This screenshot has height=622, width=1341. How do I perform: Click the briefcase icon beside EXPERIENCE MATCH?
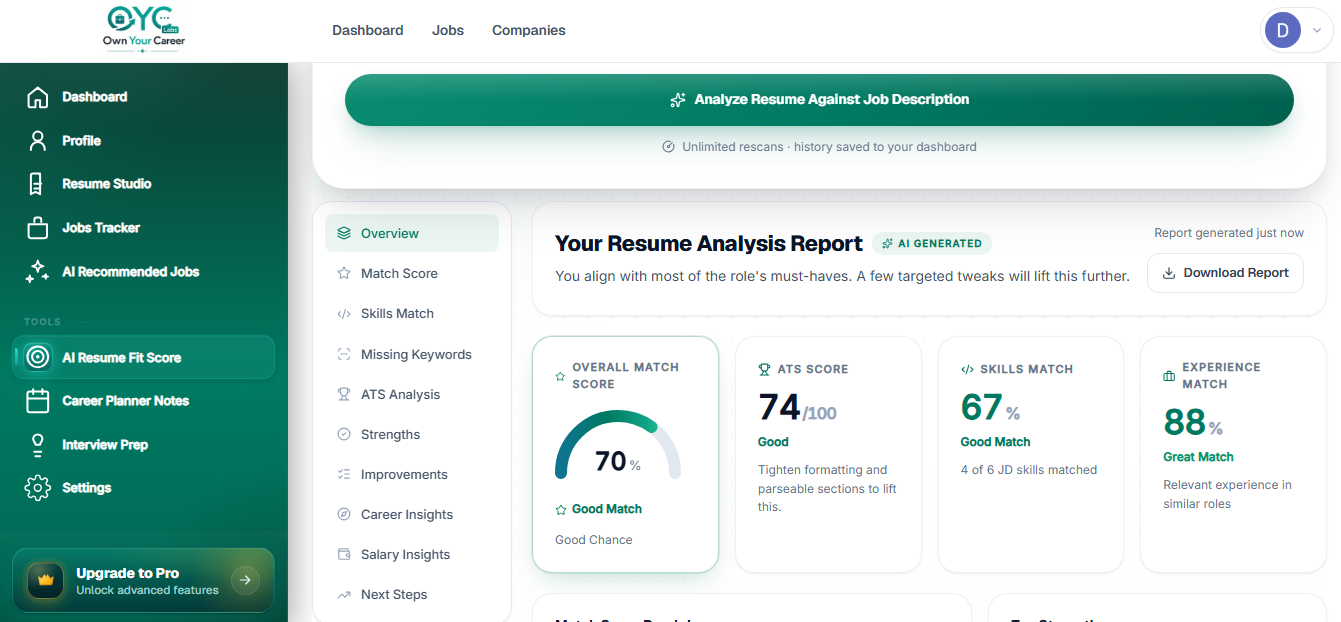pos(1170,376)
